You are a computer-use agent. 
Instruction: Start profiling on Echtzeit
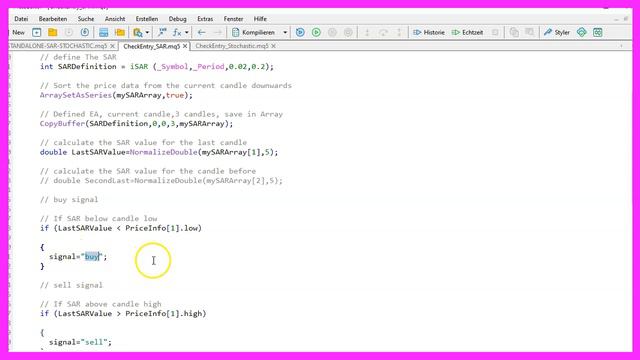(467, 32)
